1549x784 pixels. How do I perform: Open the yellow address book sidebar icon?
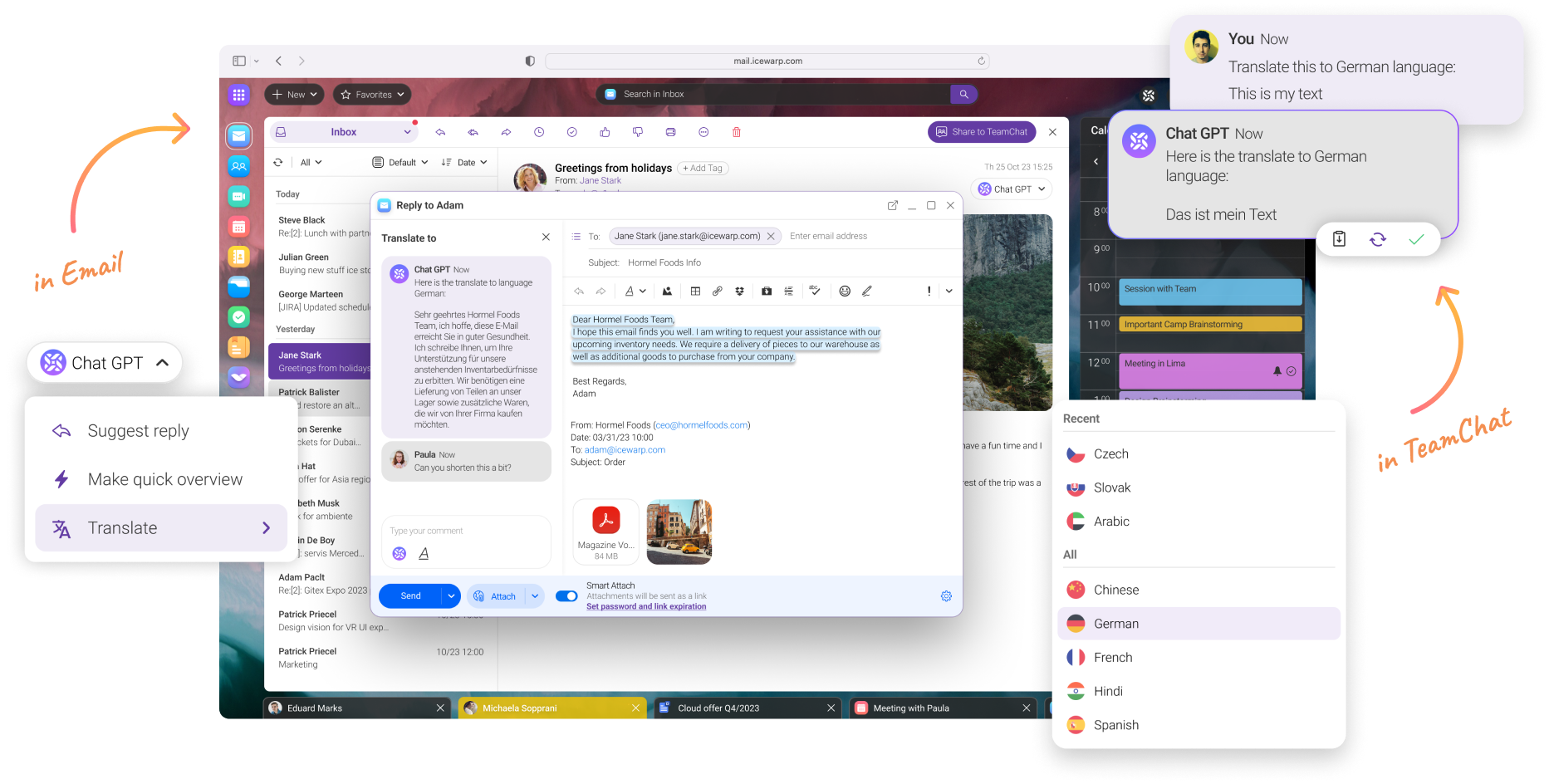point(239,257)
